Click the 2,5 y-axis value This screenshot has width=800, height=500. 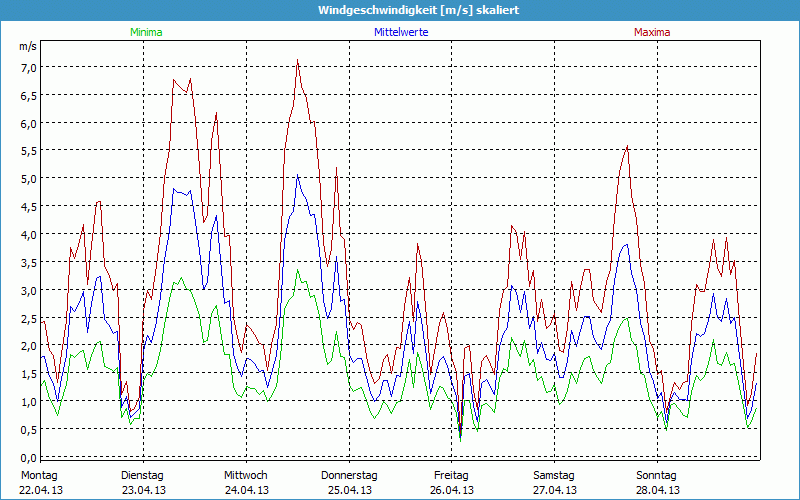[28, 318]
